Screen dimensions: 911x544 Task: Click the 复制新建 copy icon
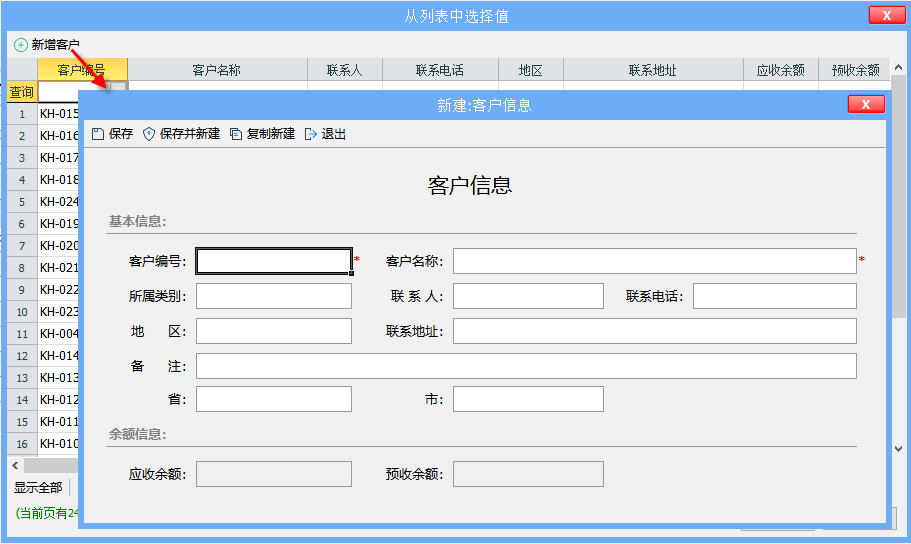pos(236,134)
